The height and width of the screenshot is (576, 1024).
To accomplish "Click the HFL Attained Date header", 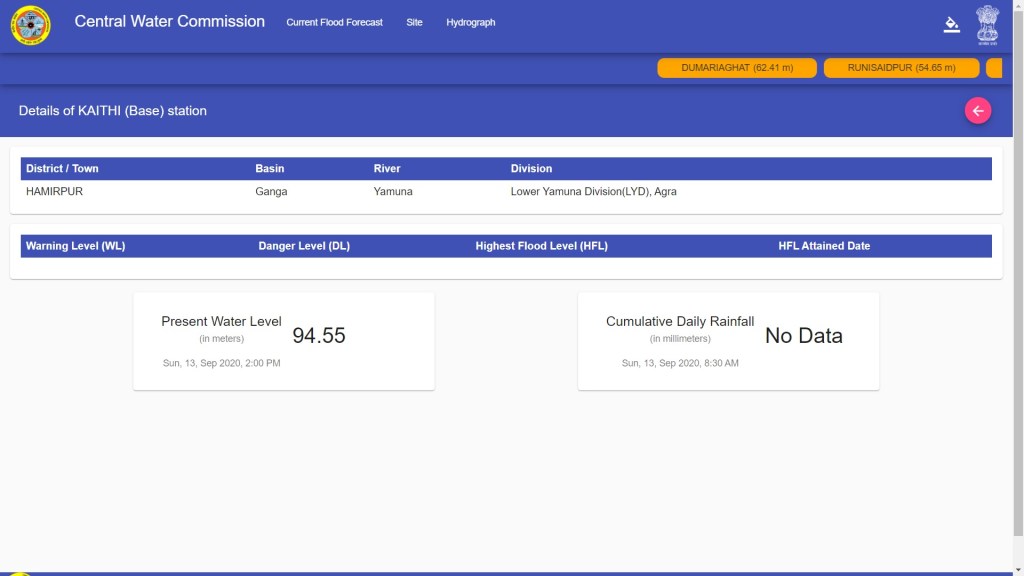I will [x=824, y=246].
